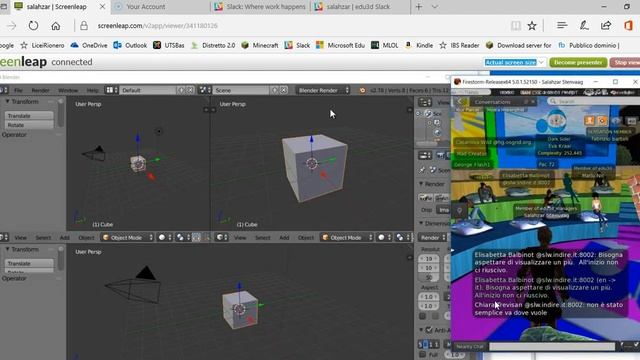Click Translate in the upper tool shelf

[x=29, y=116]
